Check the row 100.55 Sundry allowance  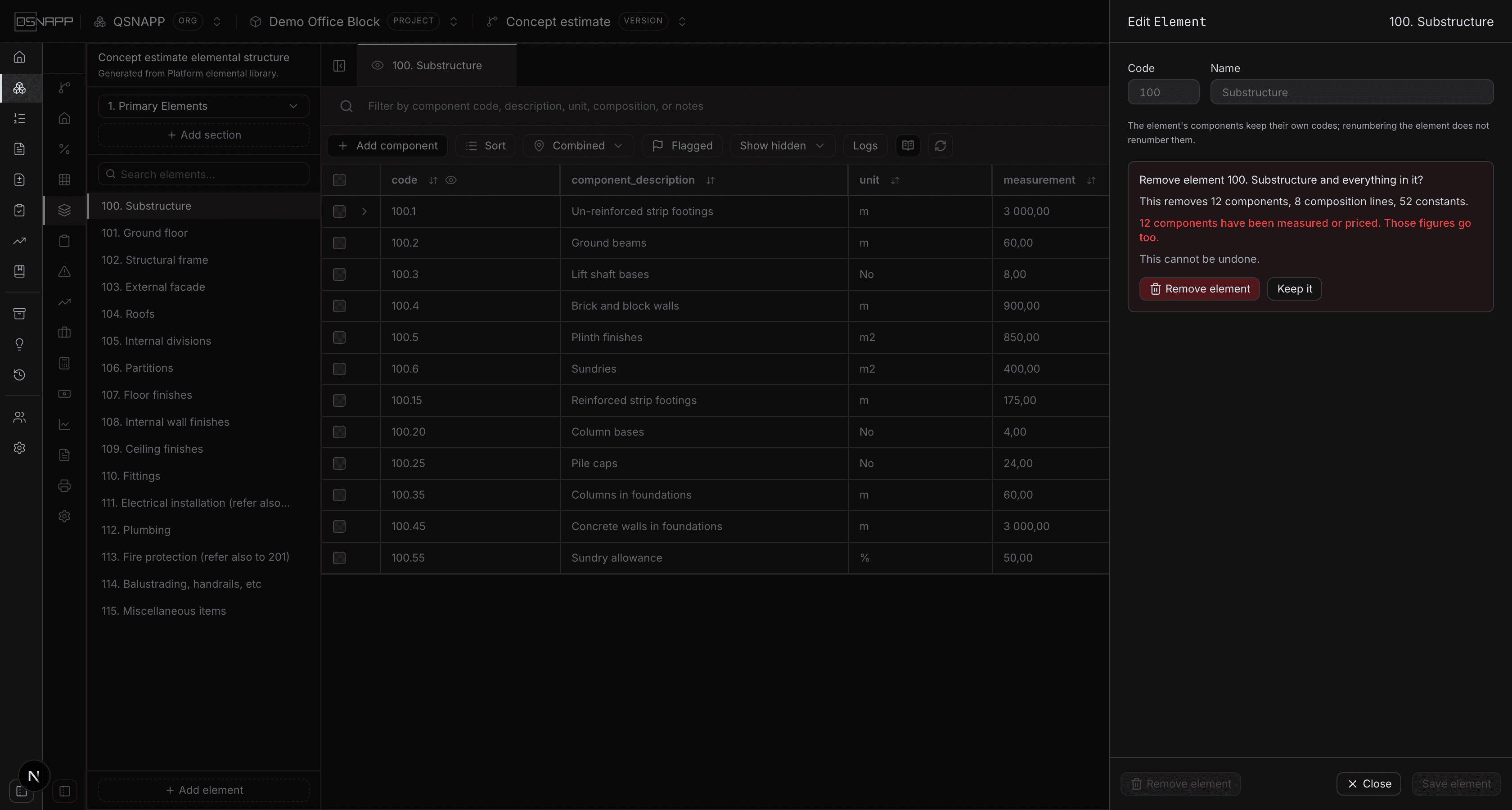pyautogui.click(x=339, y=558)
